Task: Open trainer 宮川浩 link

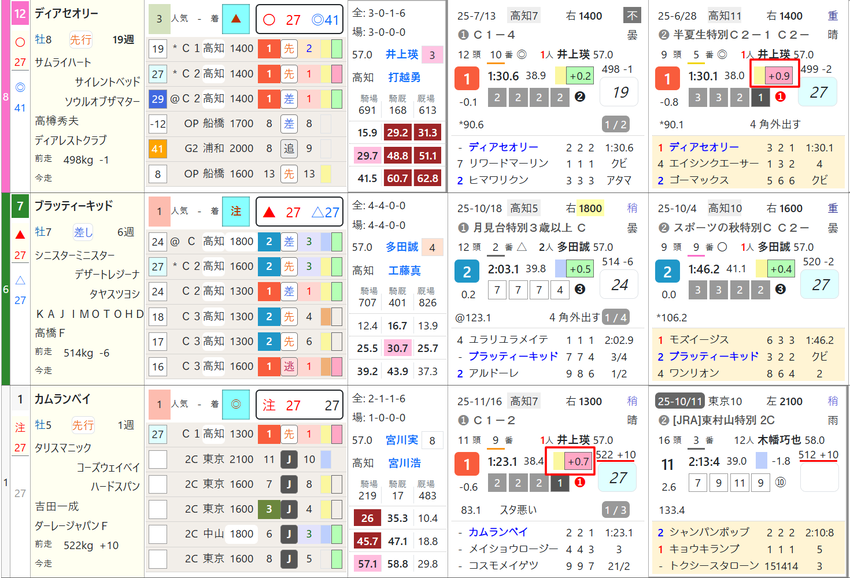Action: [404, 463]
